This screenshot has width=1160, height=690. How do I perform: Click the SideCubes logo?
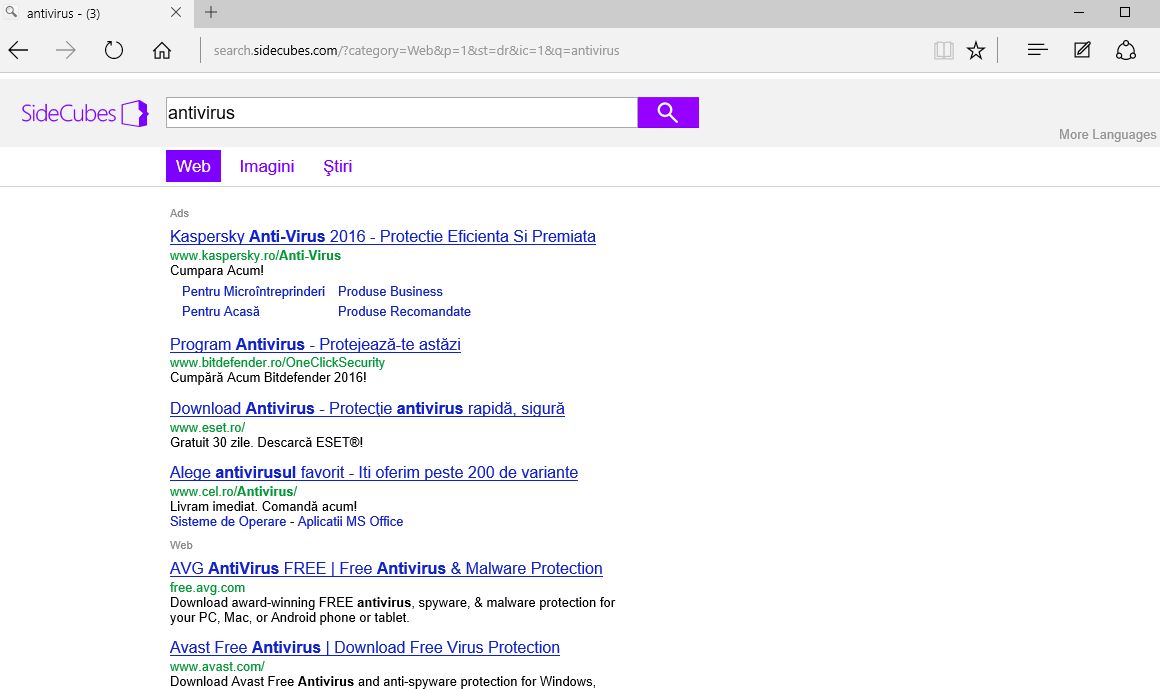(x=84, y=113)
